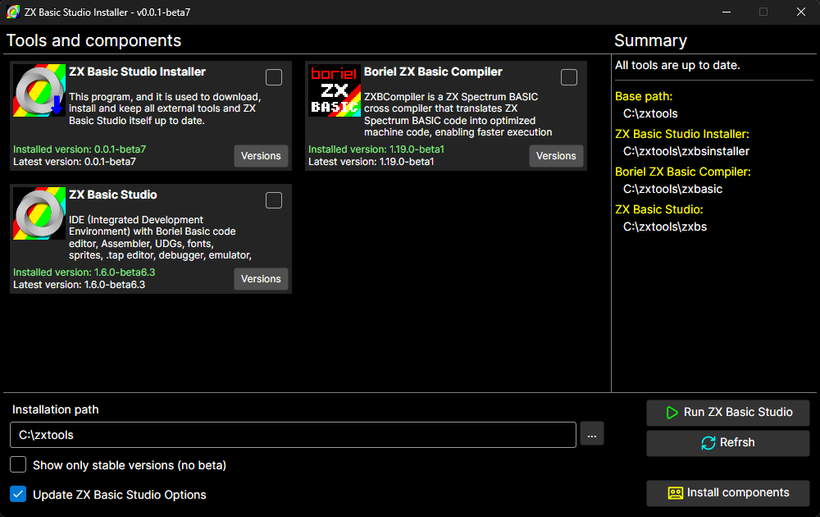Click the ZX Basic Studio Installer card title
The height and width of the screenshot is (517, 820).
(137, 72)
